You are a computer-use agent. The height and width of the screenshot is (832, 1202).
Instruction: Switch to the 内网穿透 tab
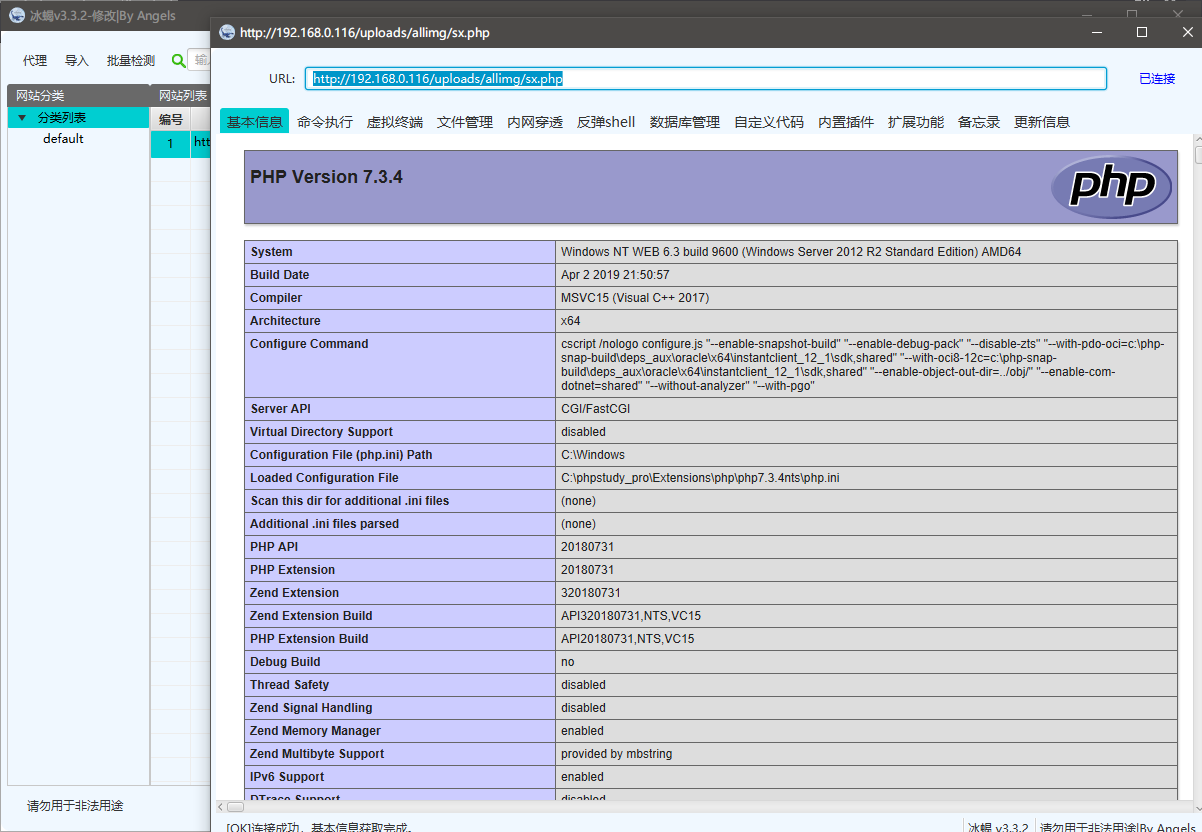tap(535, 122)
